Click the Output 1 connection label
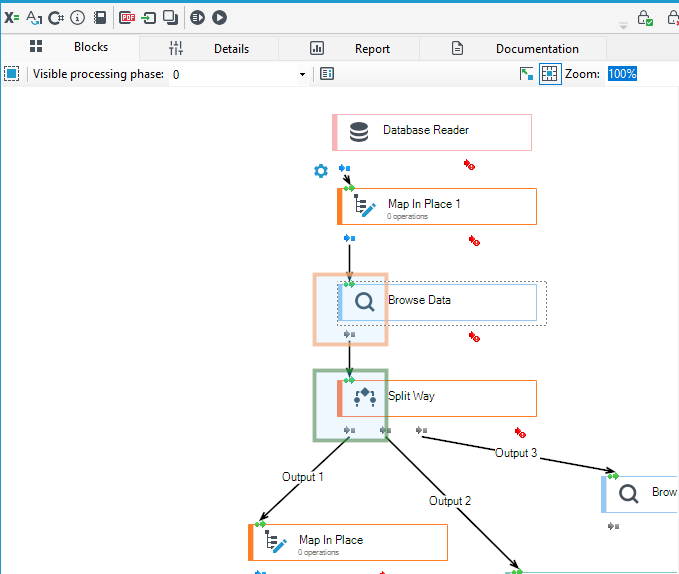Image resolution: width=679 pixels, height=574 pixels. [302, 477]
